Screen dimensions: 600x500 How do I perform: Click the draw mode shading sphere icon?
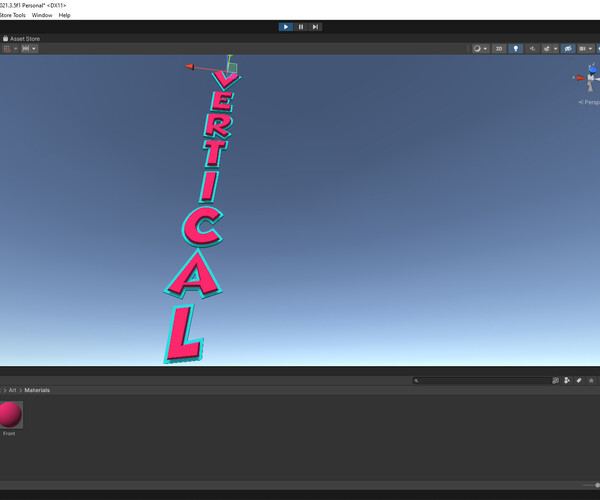point(477,49)
